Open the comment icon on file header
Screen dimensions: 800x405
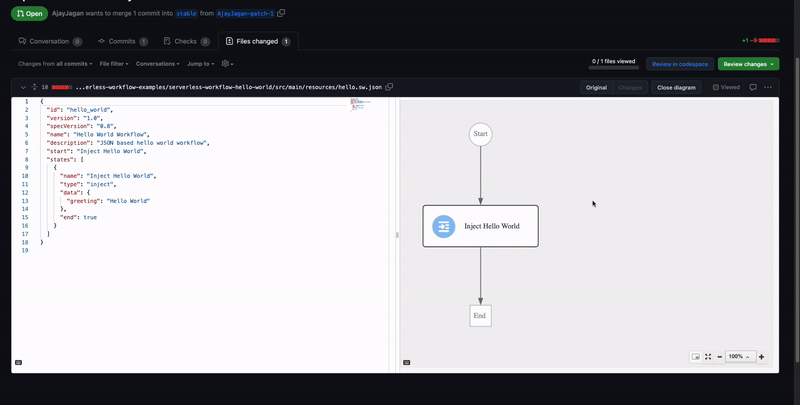(x=753, y=87)
